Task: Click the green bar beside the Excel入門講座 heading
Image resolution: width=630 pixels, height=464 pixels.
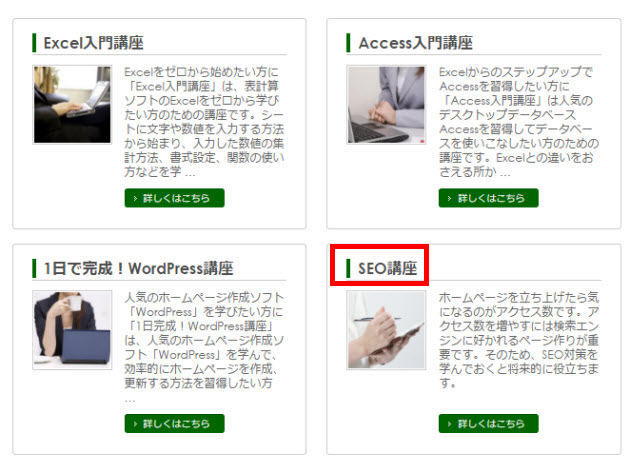Action: point(34,43)
